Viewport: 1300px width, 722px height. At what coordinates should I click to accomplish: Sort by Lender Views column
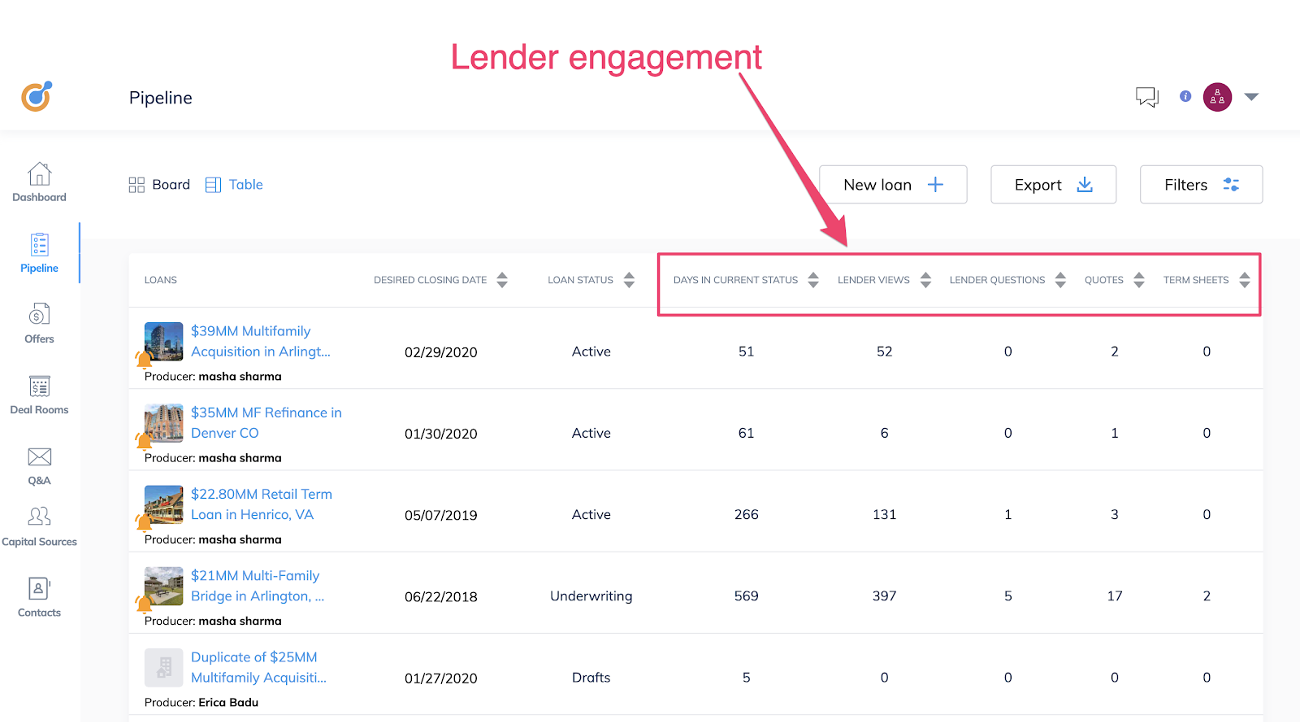(x=925, y=280)
